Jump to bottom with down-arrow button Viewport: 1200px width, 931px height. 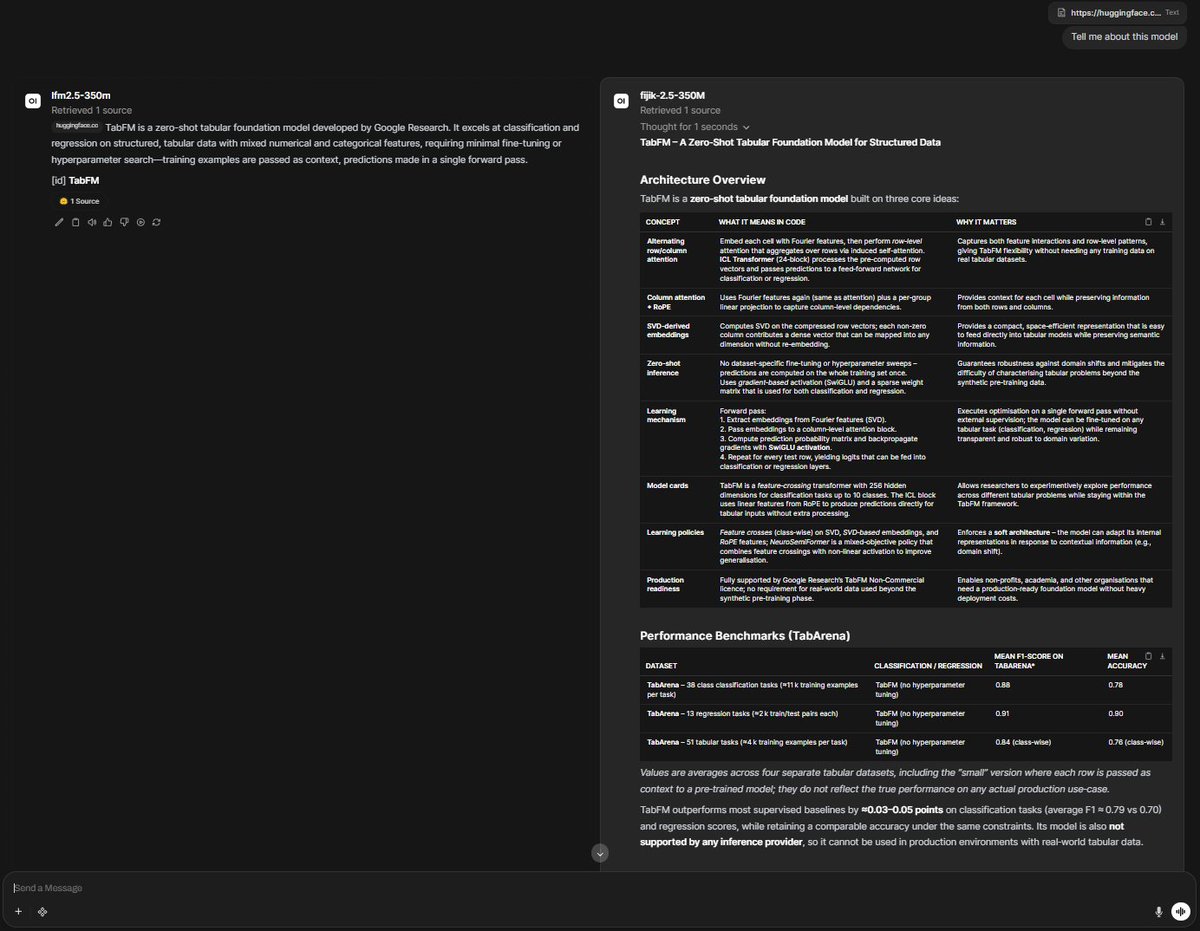click(x=600, y=853)
